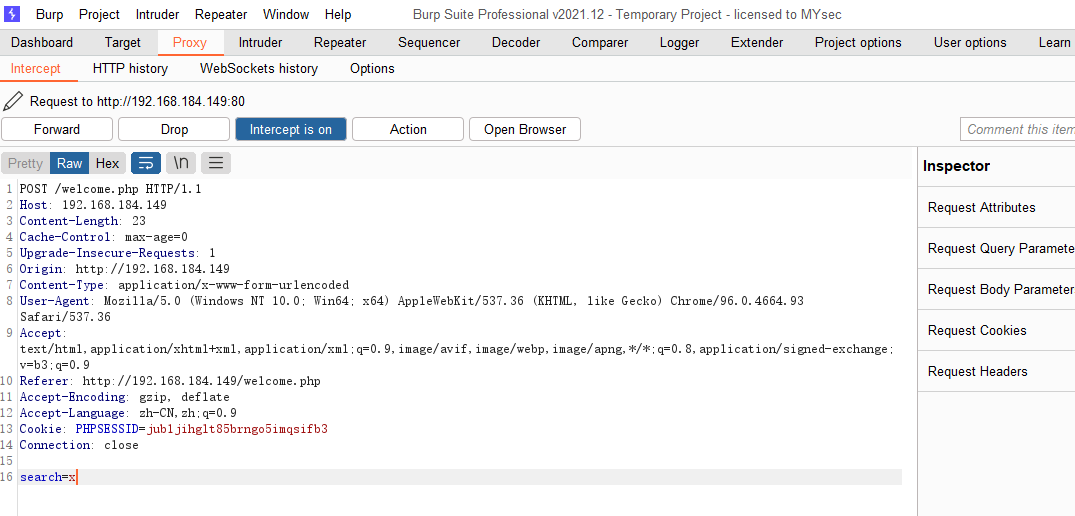Open the Action dropdown button
This screenshot has width=1075, height=516.
408,130
